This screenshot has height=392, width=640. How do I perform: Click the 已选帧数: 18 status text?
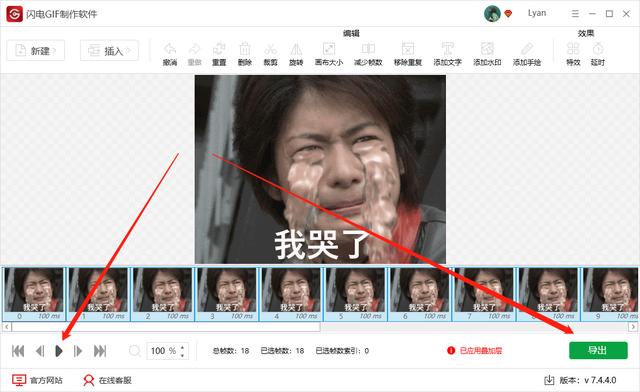(x=282, y=350)
